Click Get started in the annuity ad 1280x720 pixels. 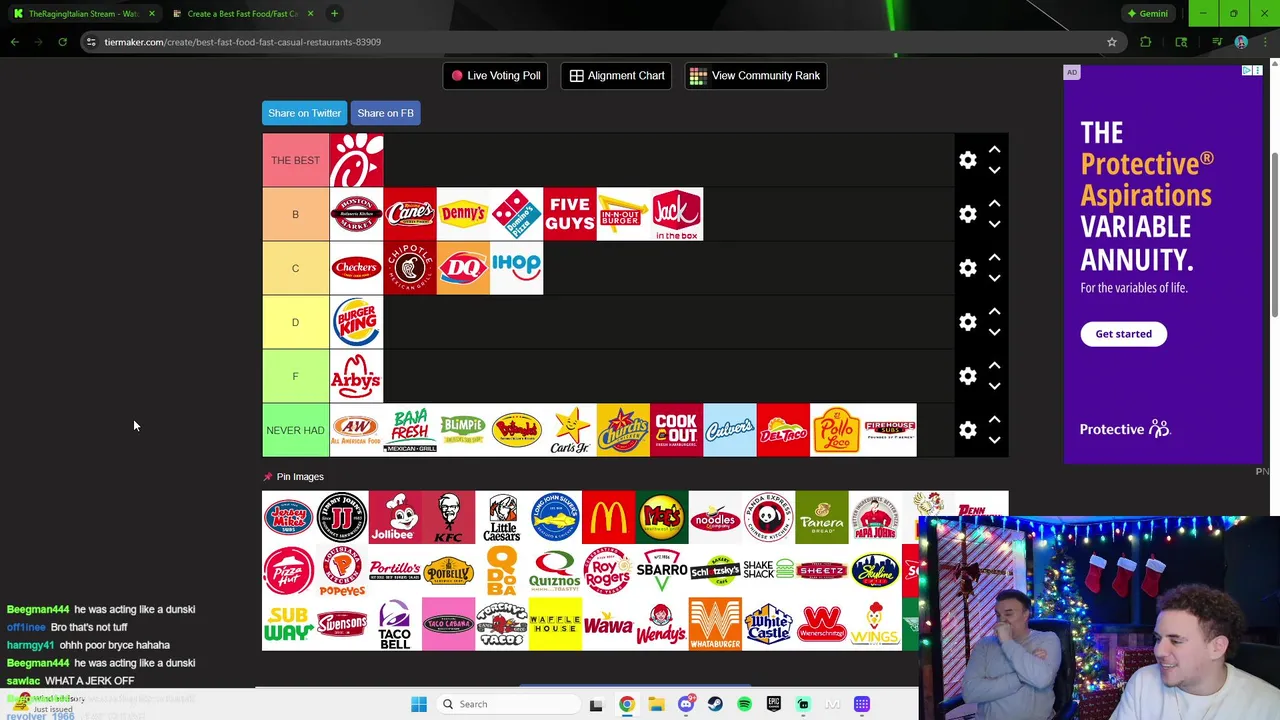(x=1123, y=334)
